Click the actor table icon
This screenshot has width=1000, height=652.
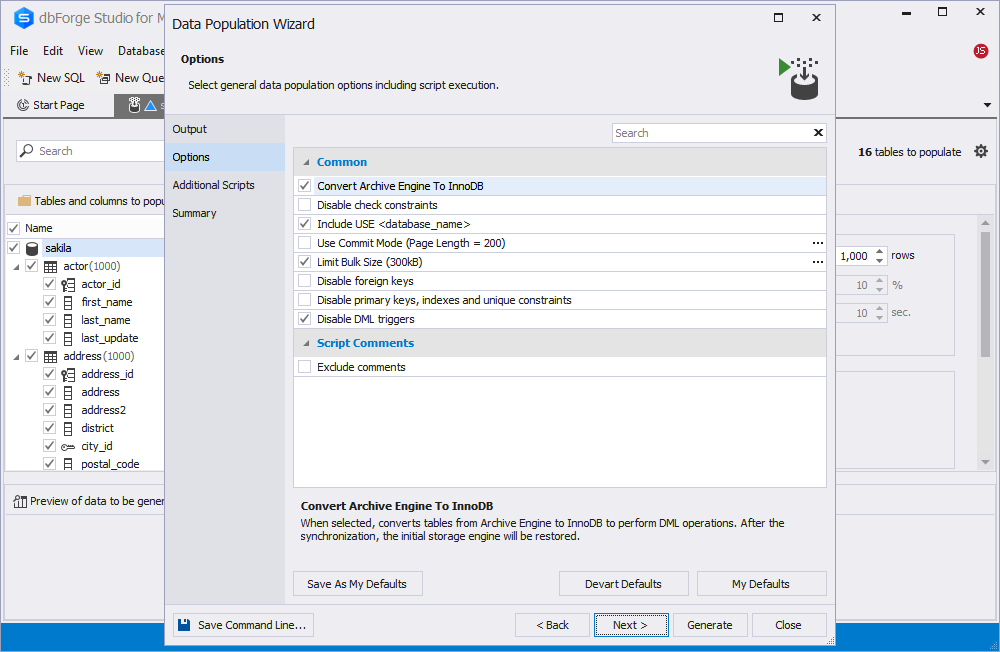(x=50, y=267)
